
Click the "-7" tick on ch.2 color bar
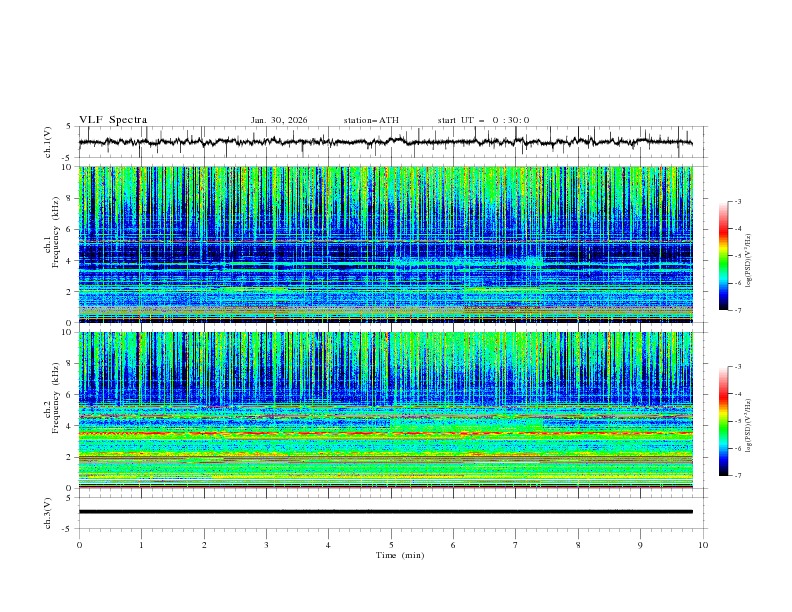(737, 475)
